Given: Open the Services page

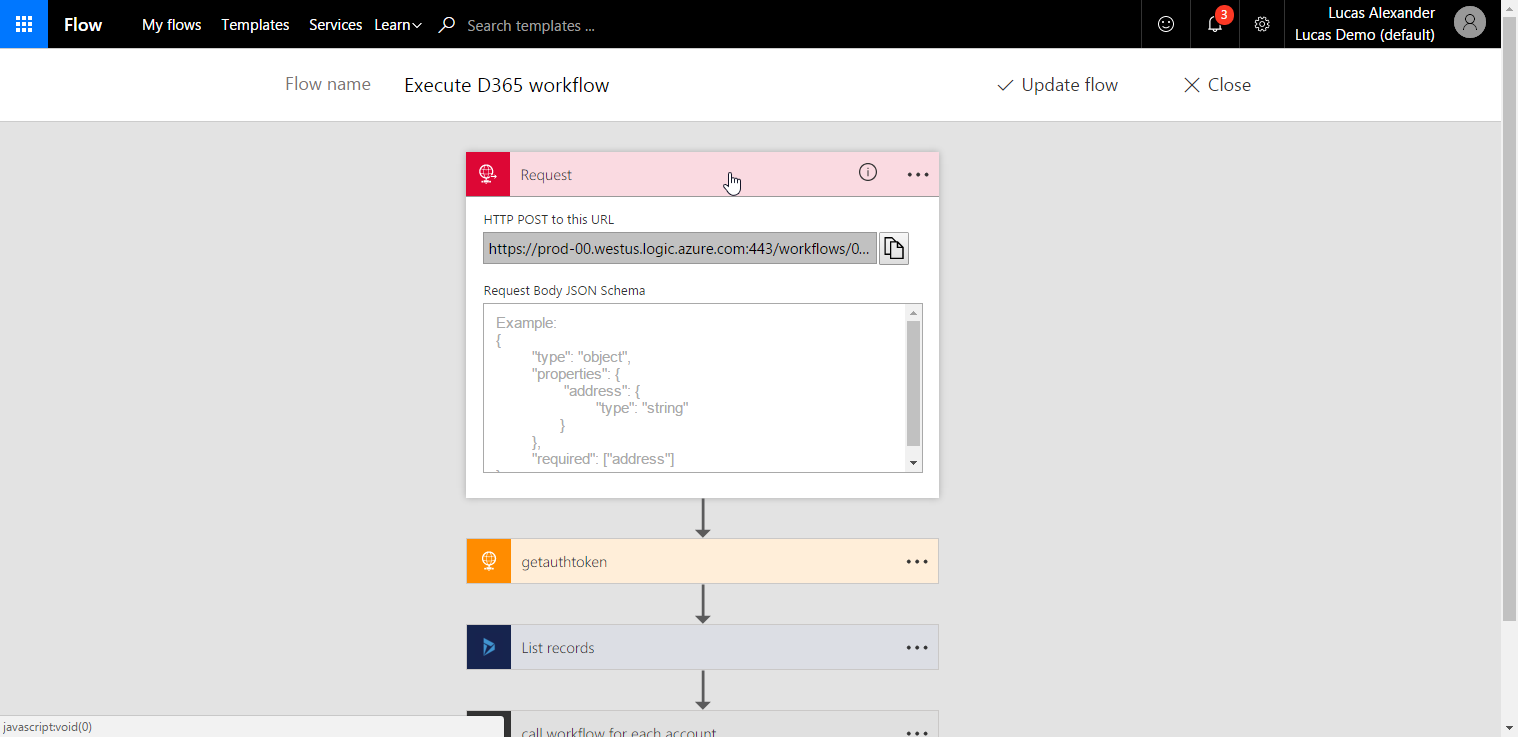Looking at the screenshot, I should 336,25.
